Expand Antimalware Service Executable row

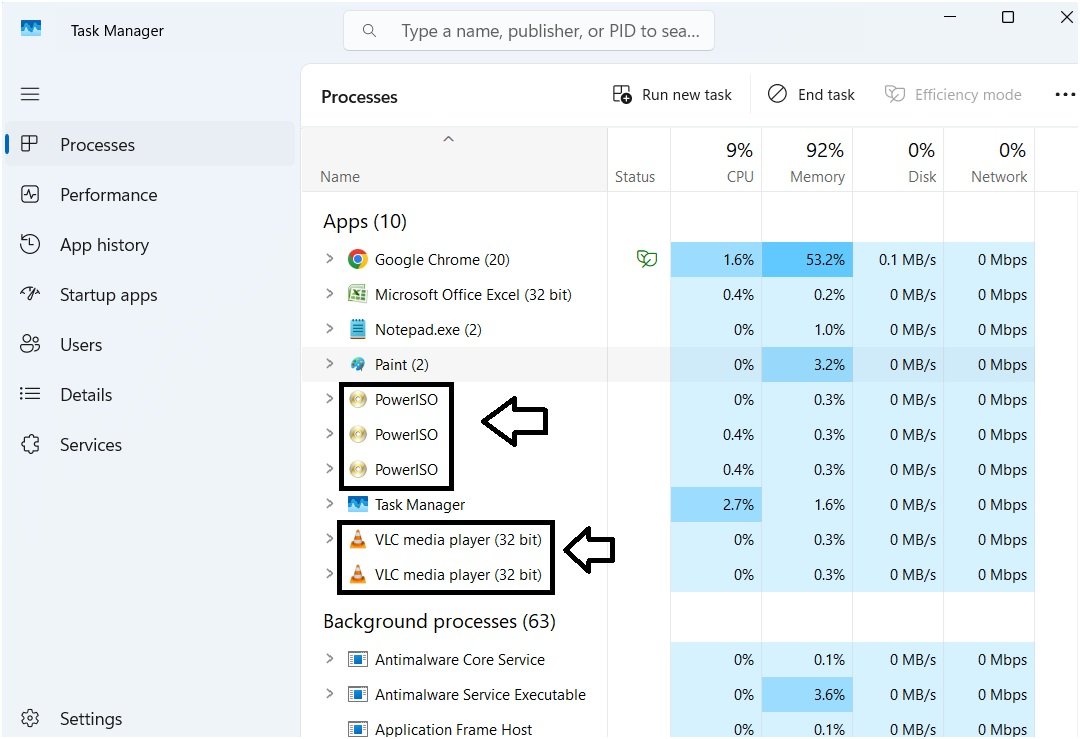pyautogui.click(x=329, y=694)
